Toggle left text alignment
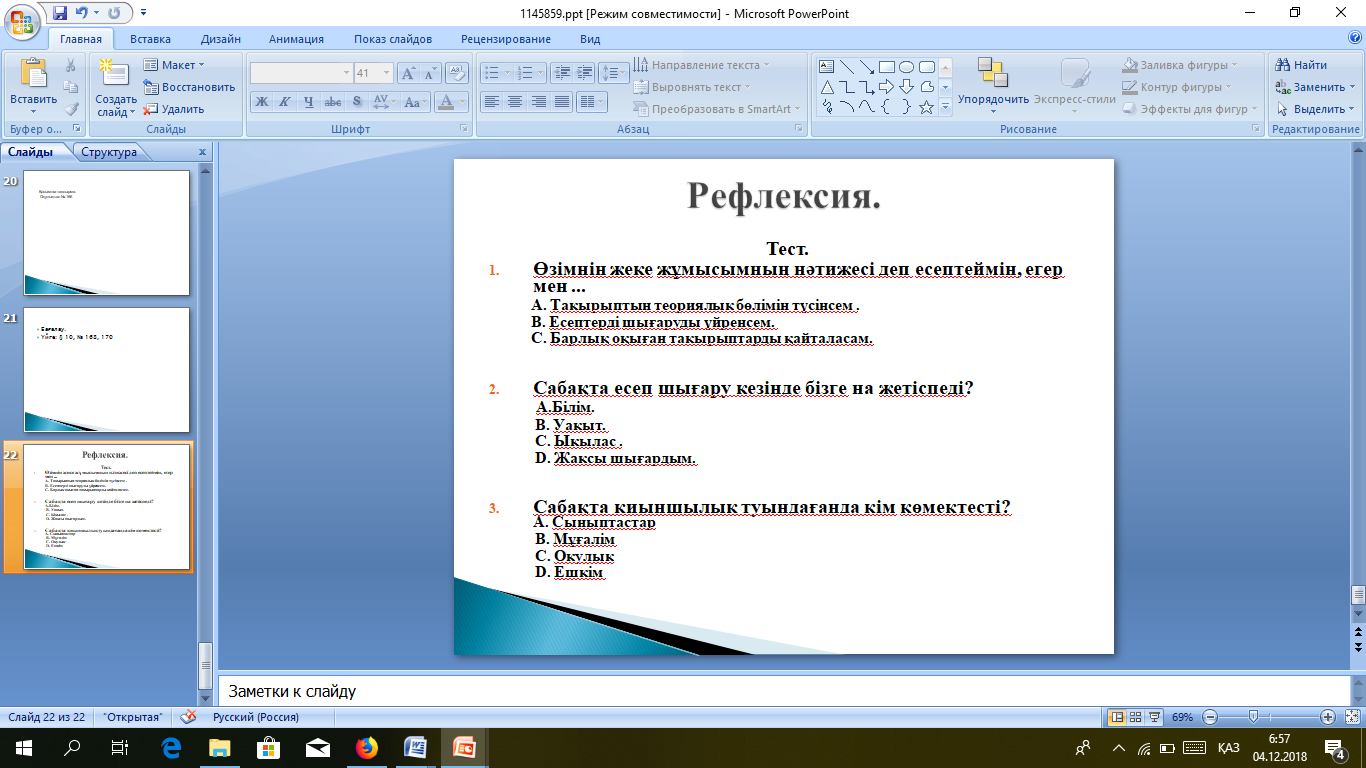 pyautogui.click(x=491, y=101)
